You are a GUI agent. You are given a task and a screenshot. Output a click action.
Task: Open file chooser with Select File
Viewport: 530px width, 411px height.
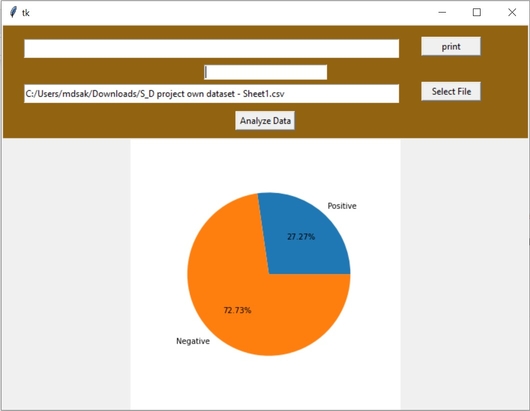[451, 91]
